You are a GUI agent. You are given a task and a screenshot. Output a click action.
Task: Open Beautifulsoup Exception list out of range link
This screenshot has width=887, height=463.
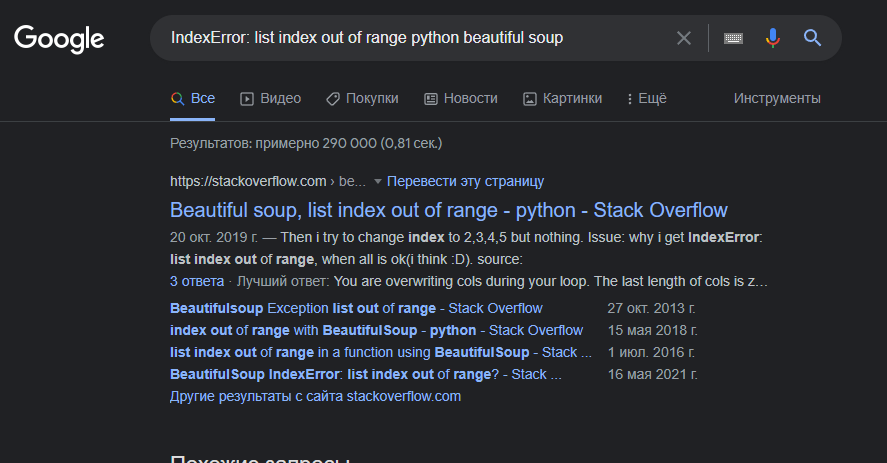[x=356, y=308]
